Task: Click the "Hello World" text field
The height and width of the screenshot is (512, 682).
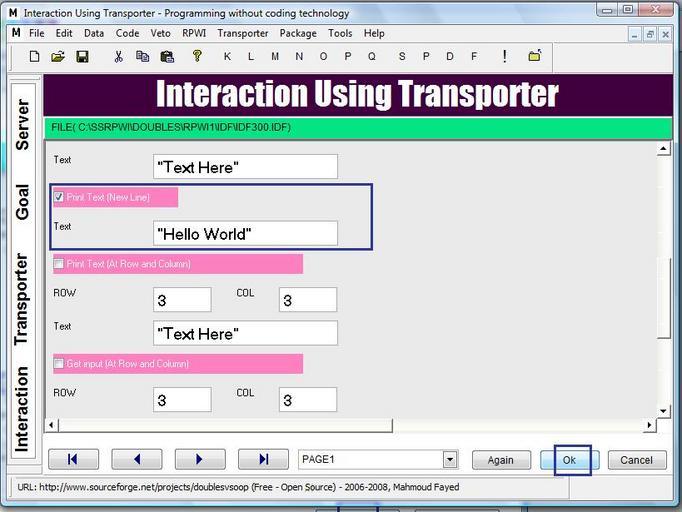Action: click(x=245, y=234)
